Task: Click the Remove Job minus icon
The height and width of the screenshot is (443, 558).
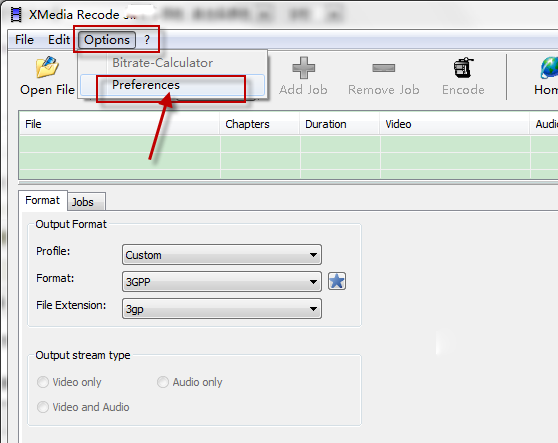Action: coord(383,68)
